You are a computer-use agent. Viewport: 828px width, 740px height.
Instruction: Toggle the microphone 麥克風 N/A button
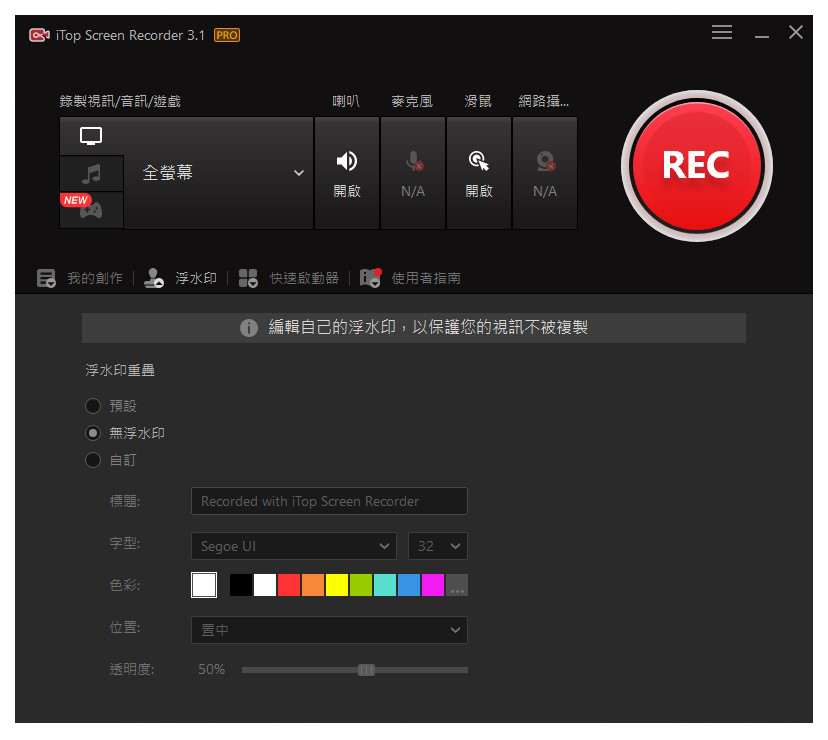[413, 173]
